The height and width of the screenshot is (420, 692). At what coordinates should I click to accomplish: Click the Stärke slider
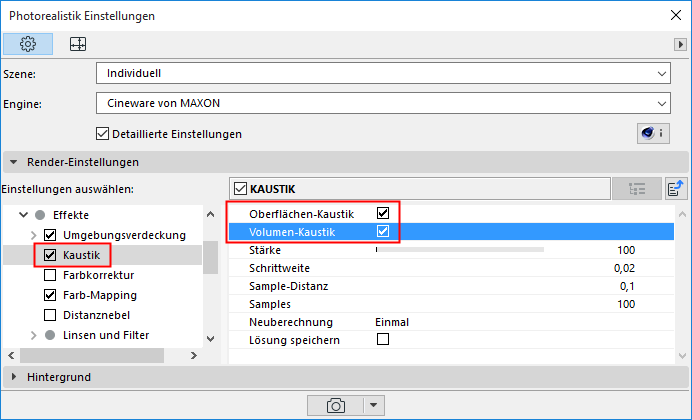460,250
